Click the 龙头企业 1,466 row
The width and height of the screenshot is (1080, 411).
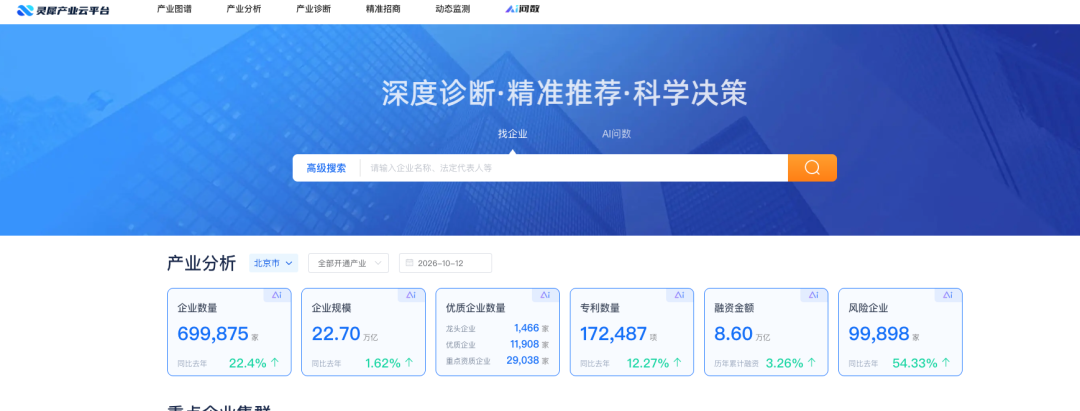497,328
